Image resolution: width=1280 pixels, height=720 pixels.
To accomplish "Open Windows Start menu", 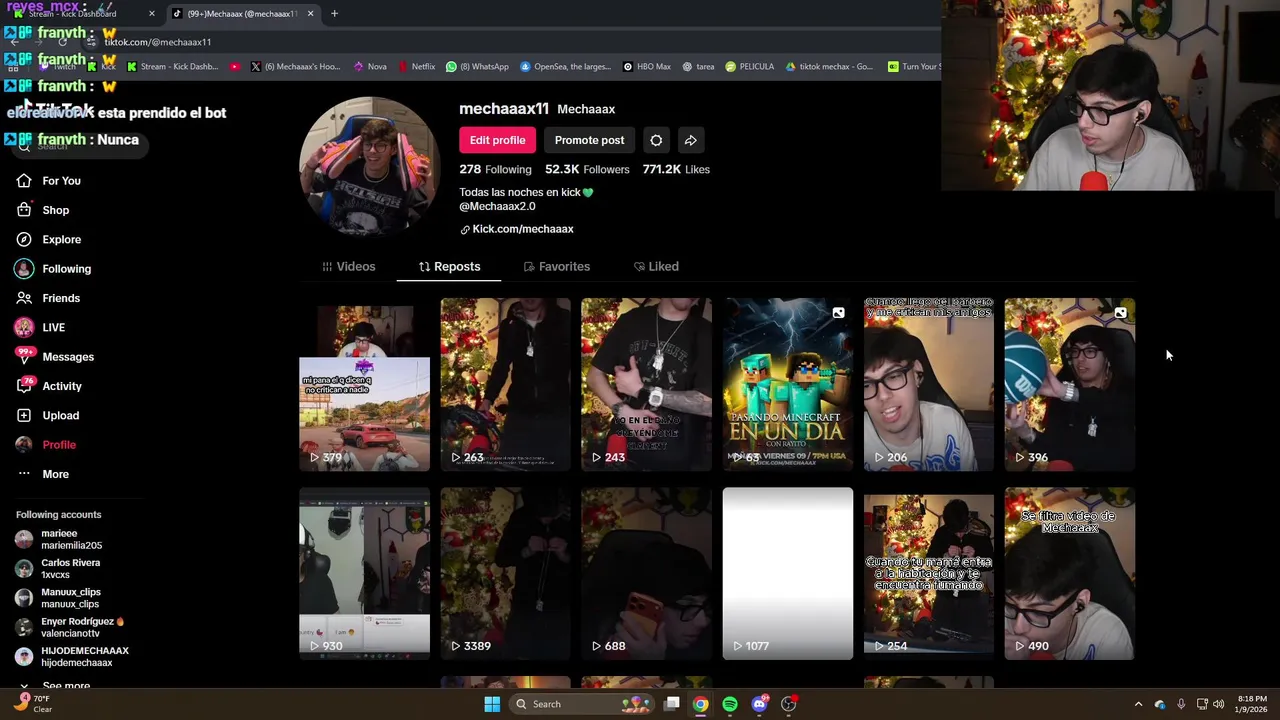I will [x=492, y=704].
